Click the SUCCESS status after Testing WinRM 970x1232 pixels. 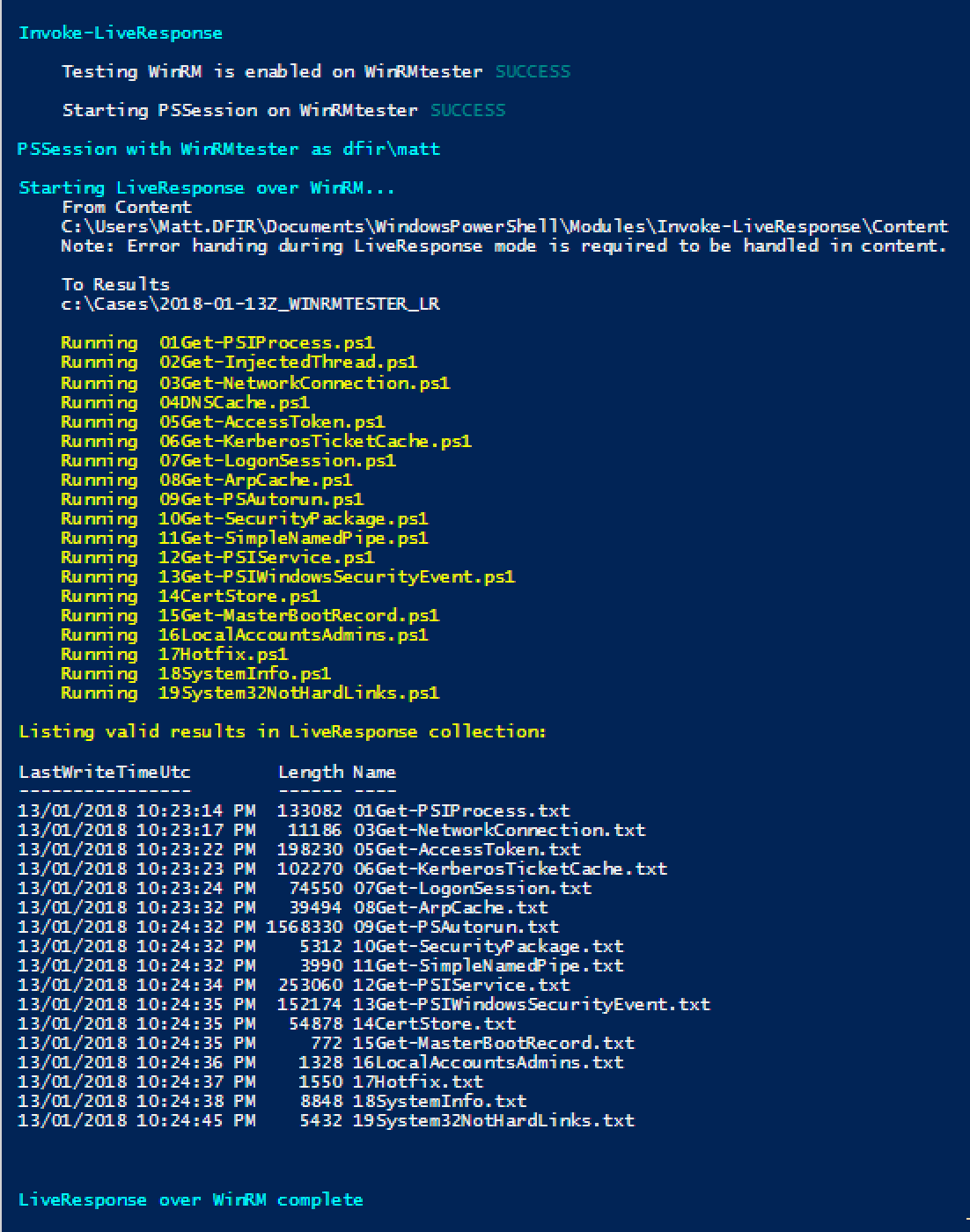(x=533, y=71)
